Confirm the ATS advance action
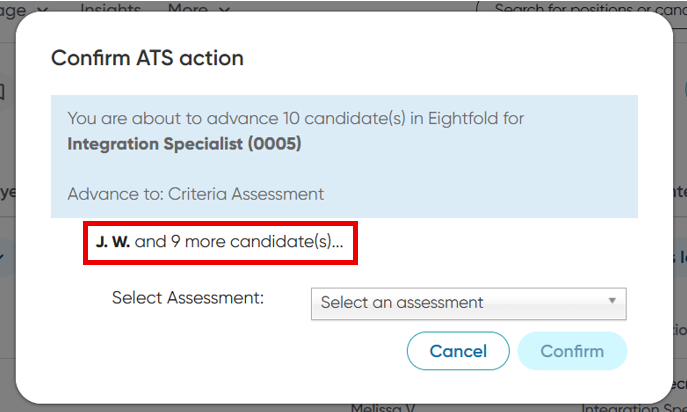The width and height of the screenshot is (687, 412). pos(572,351)
